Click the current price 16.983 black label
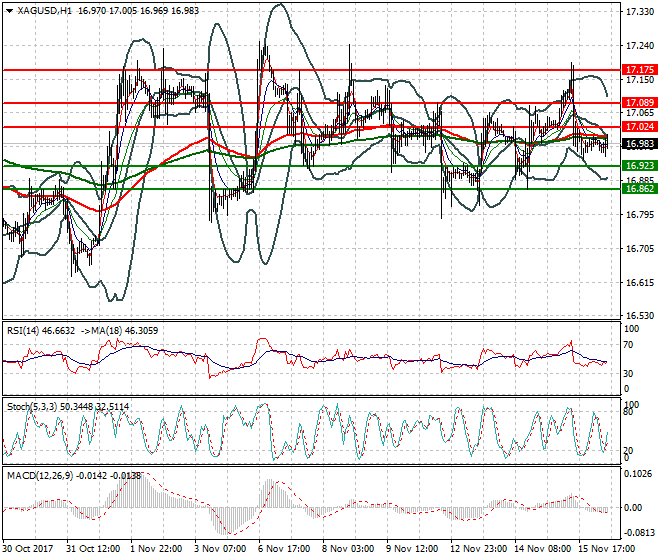660x560 pixels. pos(637,143)
